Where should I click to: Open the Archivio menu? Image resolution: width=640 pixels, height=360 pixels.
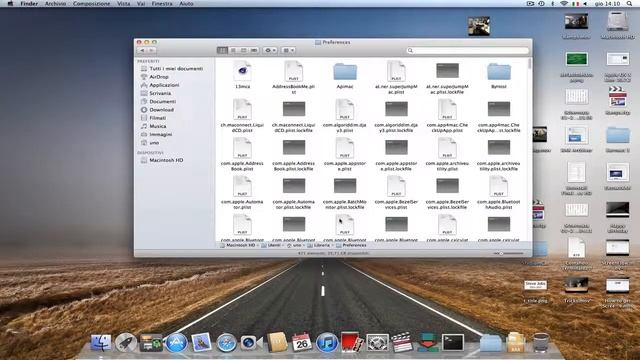(55, 3)
